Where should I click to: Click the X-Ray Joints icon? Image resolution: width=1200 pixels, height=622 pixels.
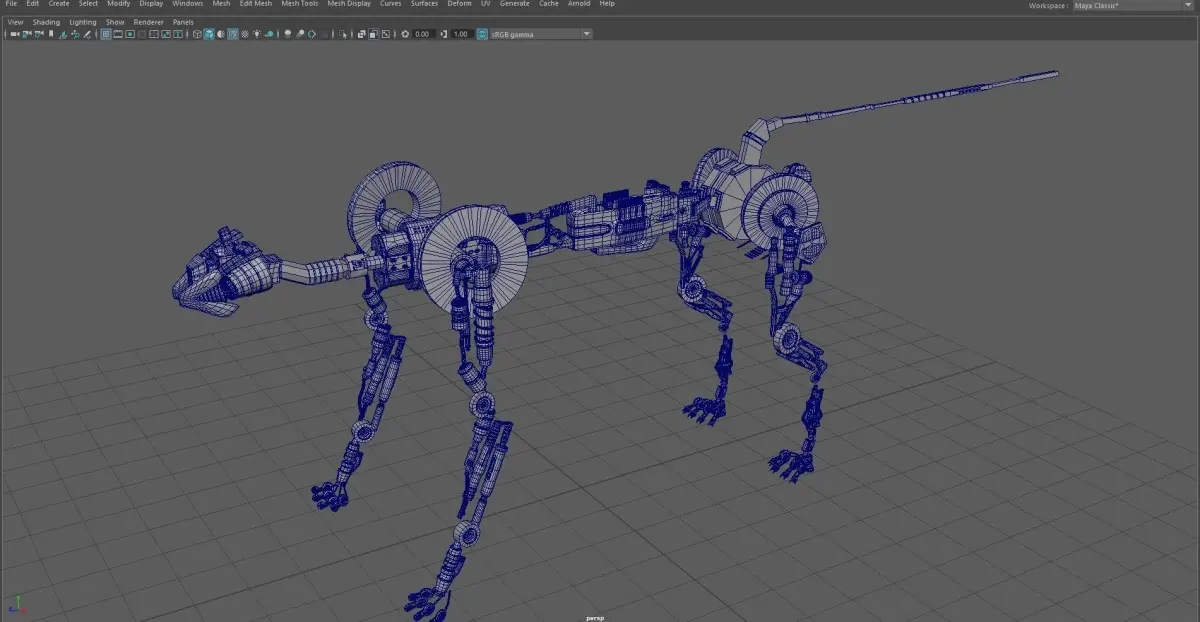pos(385,34)
